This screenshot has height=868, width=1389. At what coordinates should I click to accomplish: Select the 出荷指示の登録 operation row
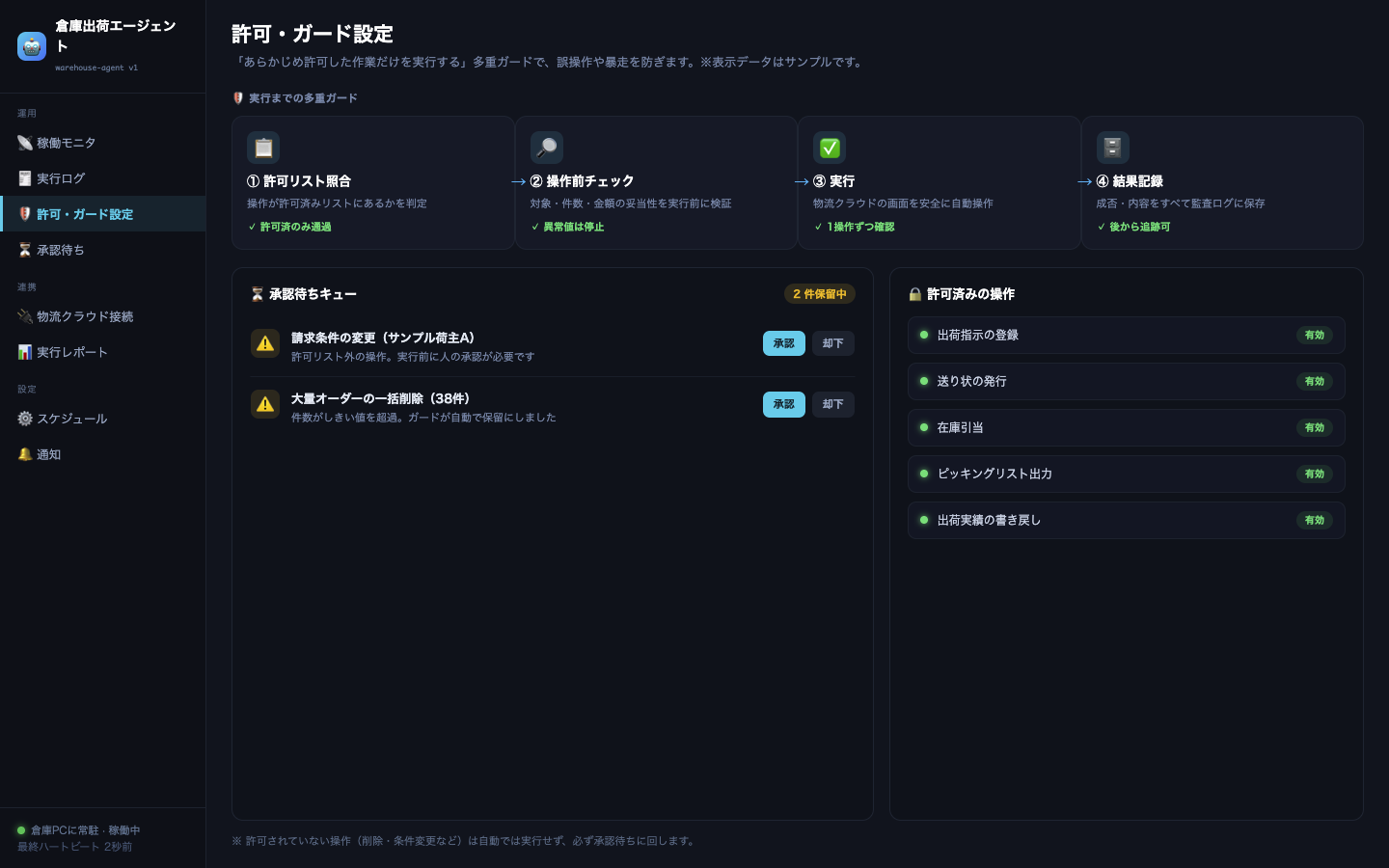tap(1127, 335)
